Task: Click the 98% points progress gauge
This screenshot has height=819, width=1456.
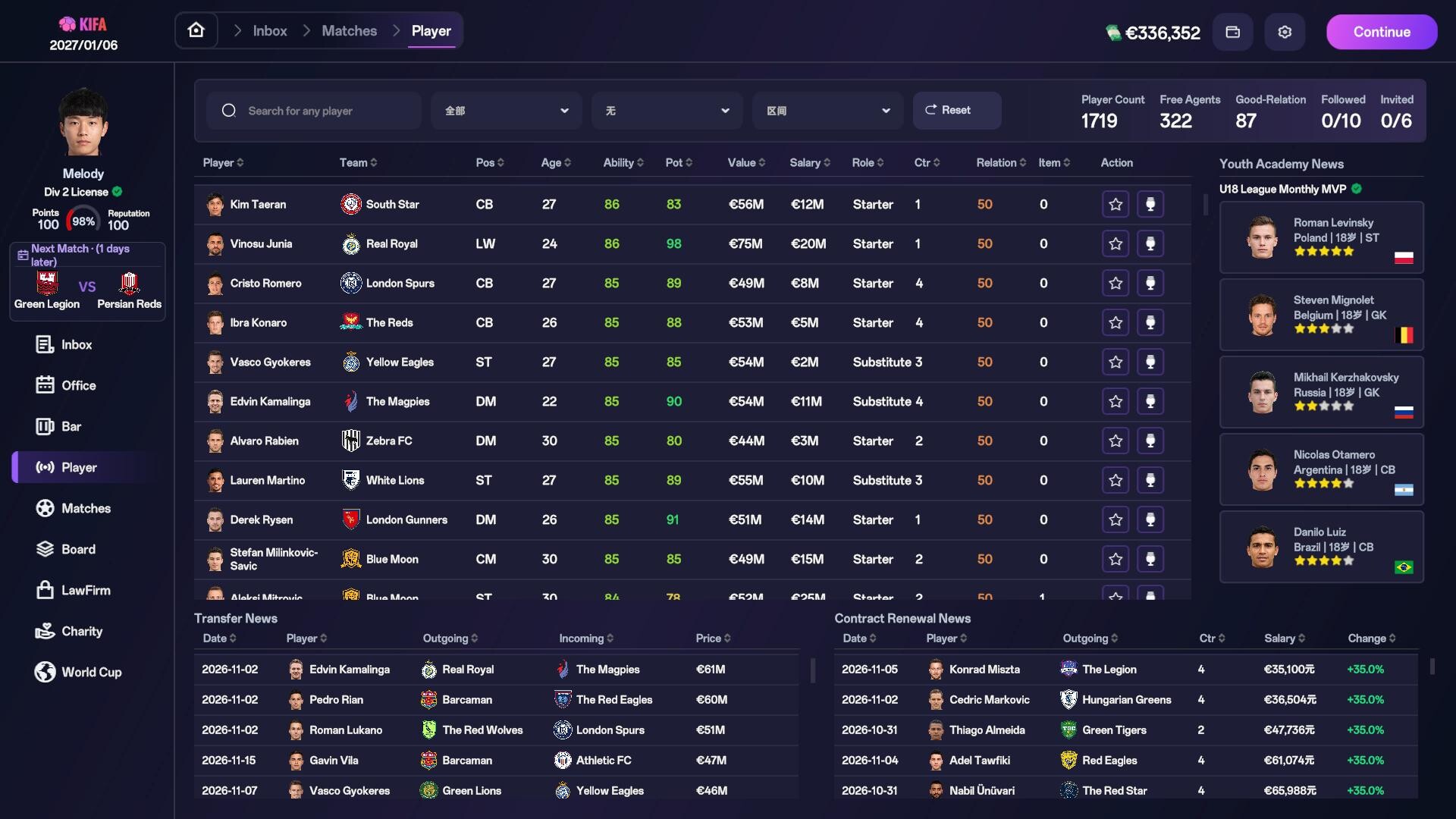Action: click(83, 221)
